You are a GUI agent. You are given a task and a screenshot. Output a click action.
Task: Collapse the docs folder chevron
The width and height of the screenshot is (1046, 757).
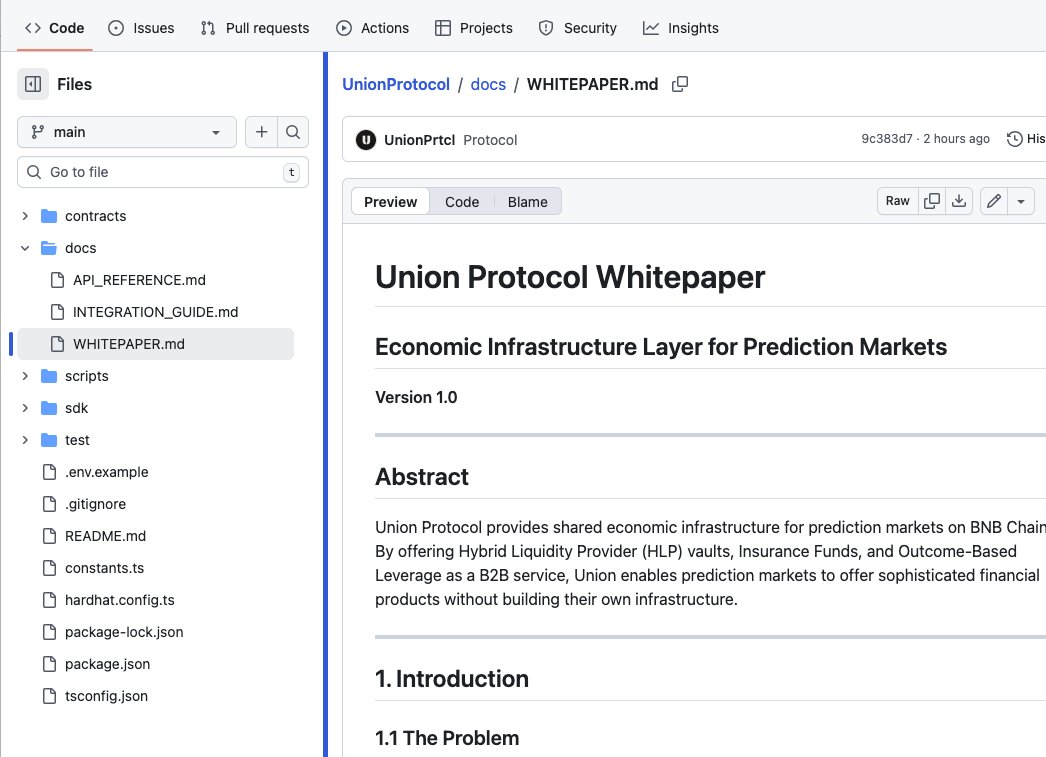click(25, 248)
